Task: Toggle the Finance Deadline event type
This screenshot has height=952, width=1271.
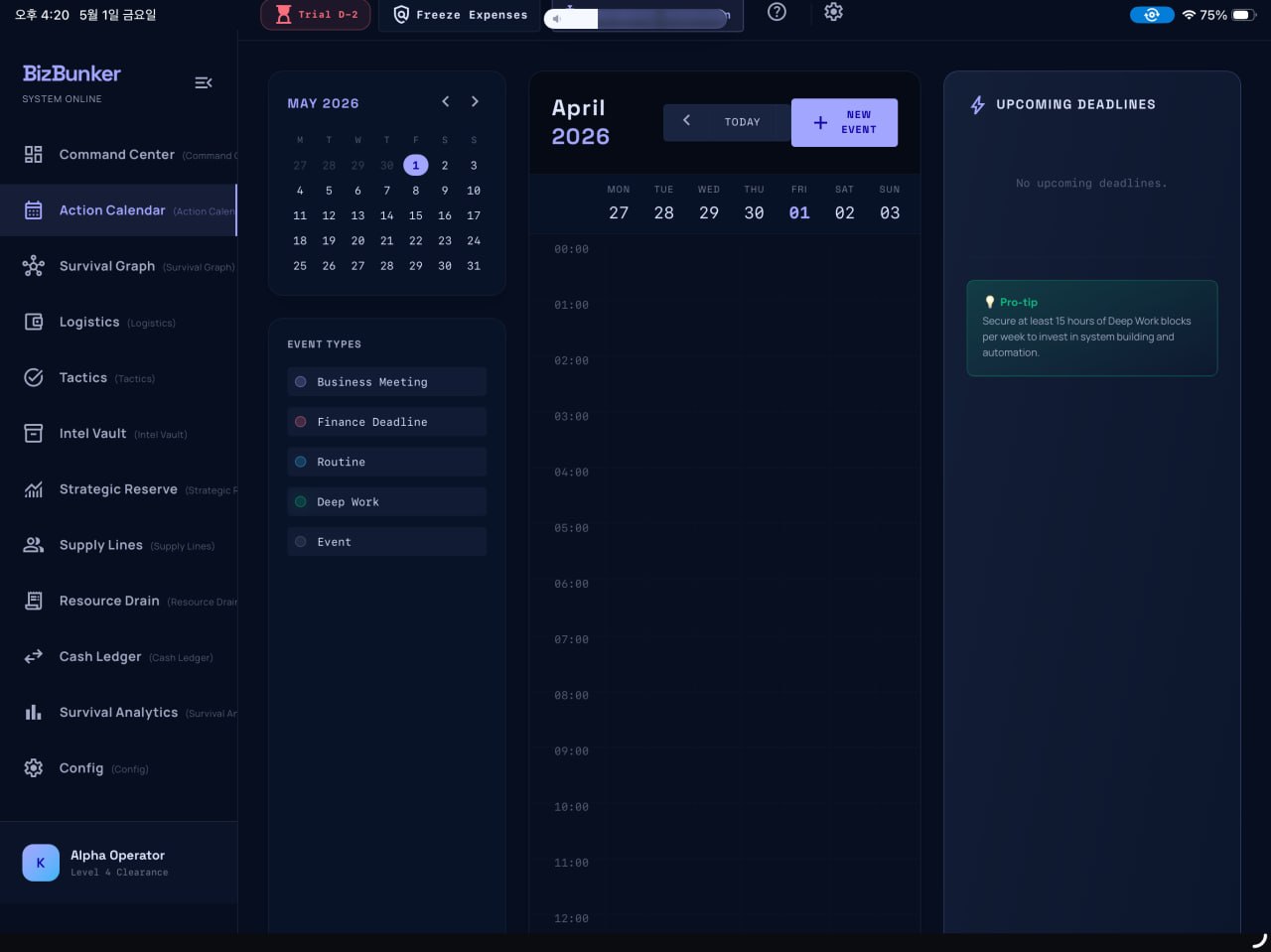Action: pyautogui.click(x=387, y=422)
